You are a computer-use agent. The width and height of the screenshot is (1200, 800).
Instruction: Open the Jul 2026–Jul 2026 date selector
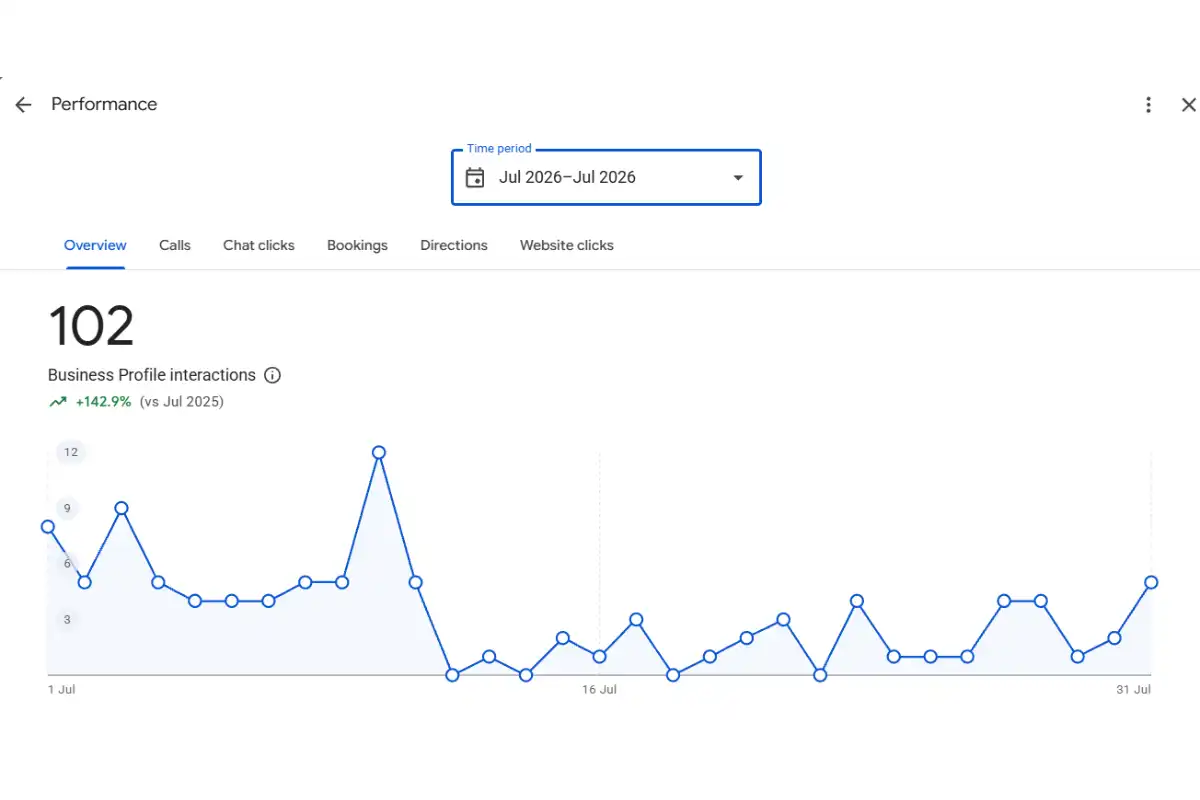(606, 177)
